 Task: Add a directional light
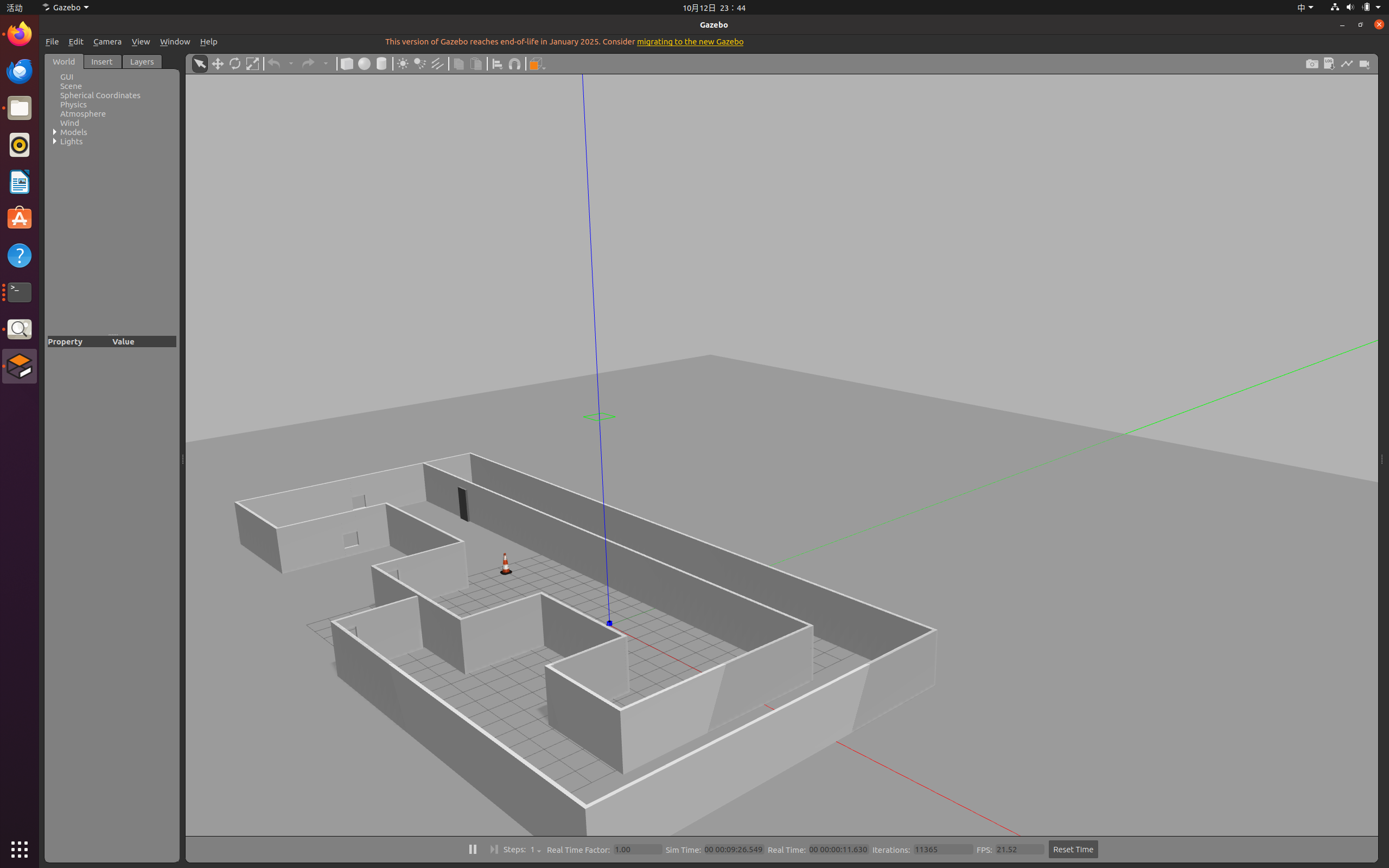[x=437, y=63]
